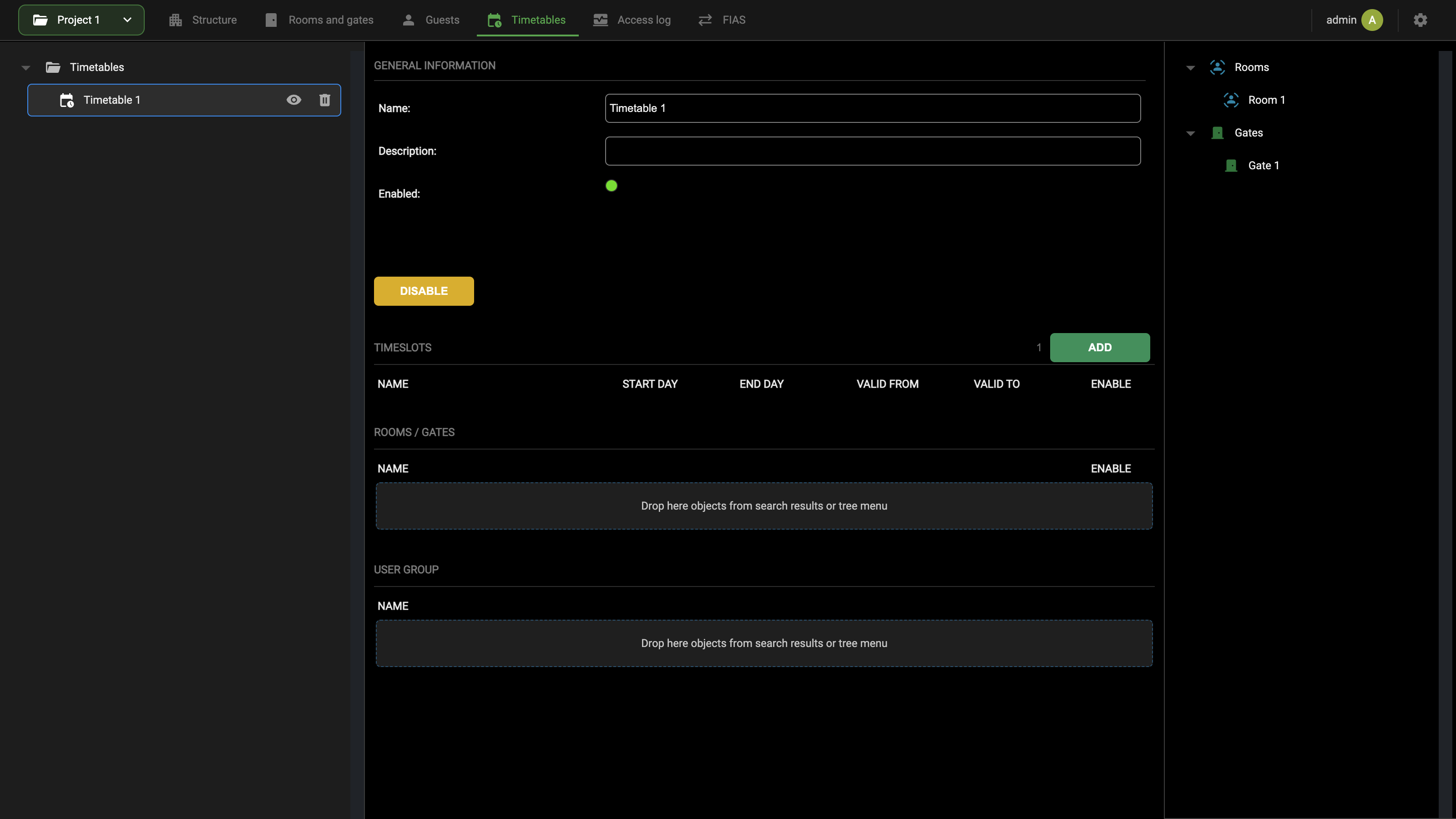This screenshot has height=819, width=1456.
Task: Select Gate 1 in the tree
Action: click(1263, 166)
